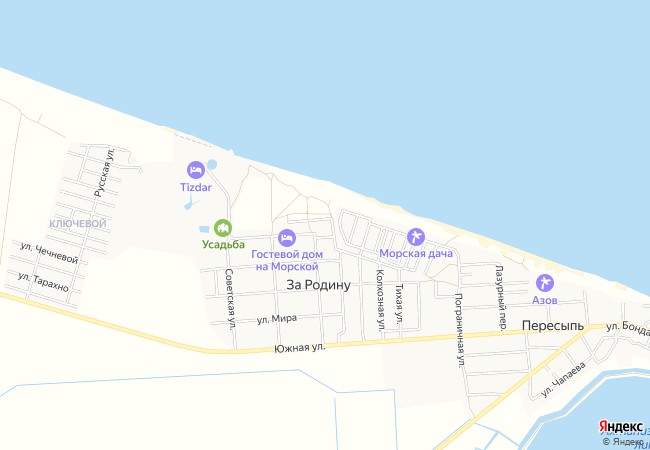650x450 pixels.
Task: Click the Tizdar hotel bed icon
Action: point(196,170)
